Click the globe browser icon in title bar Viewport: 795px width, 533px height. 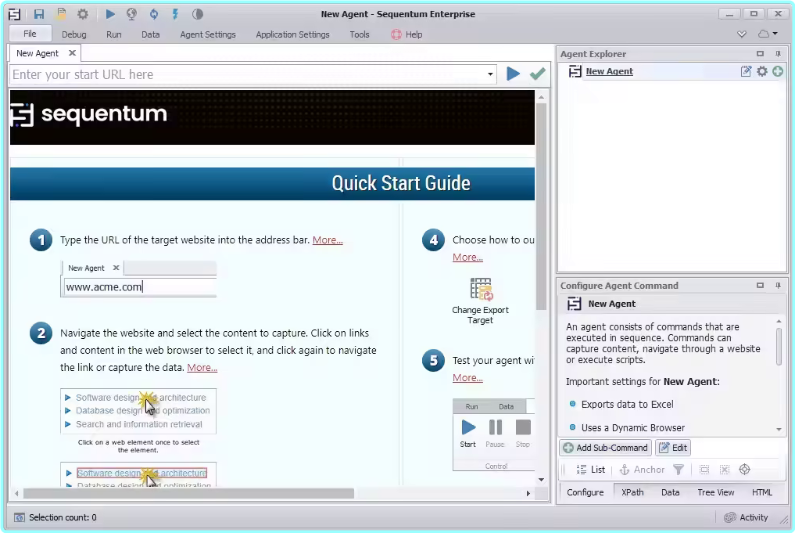[132, 14]
